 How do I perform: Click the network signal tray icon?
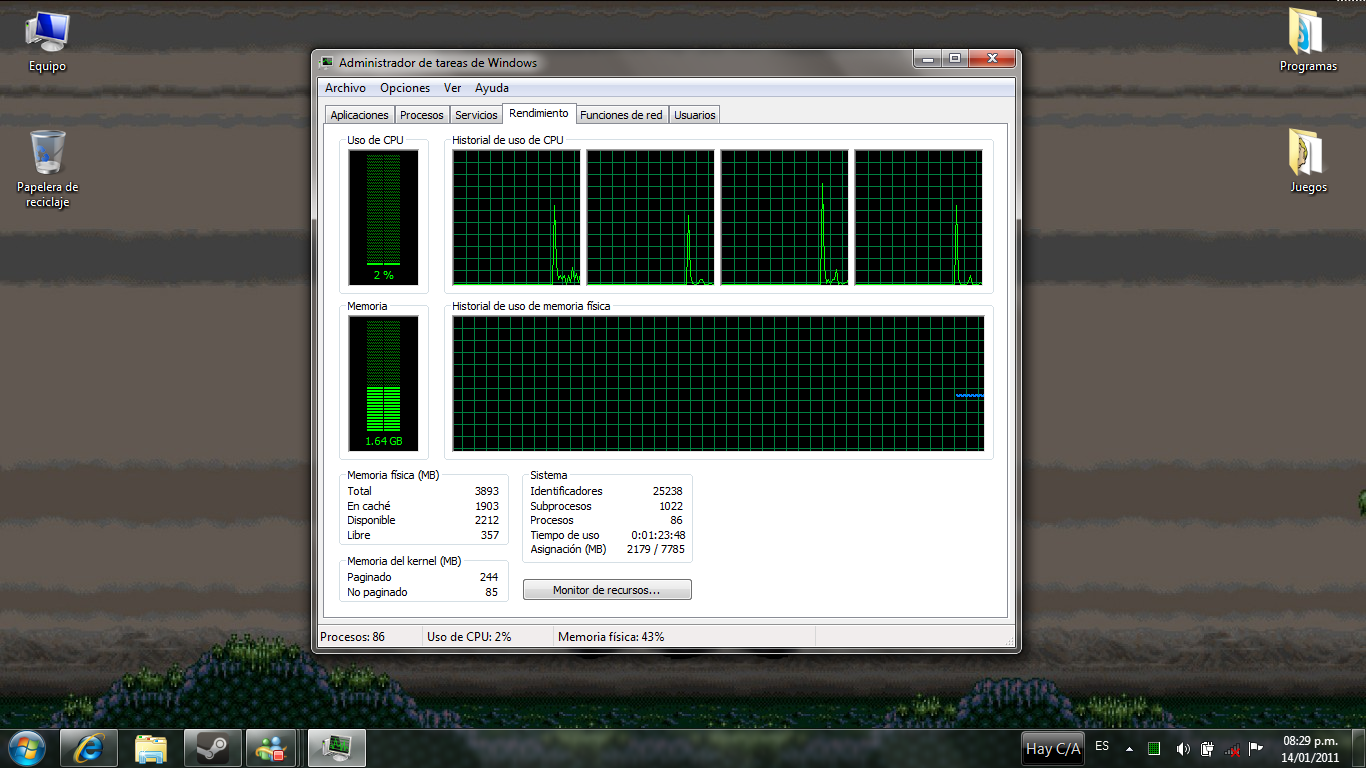click(x=1232, y=748)
